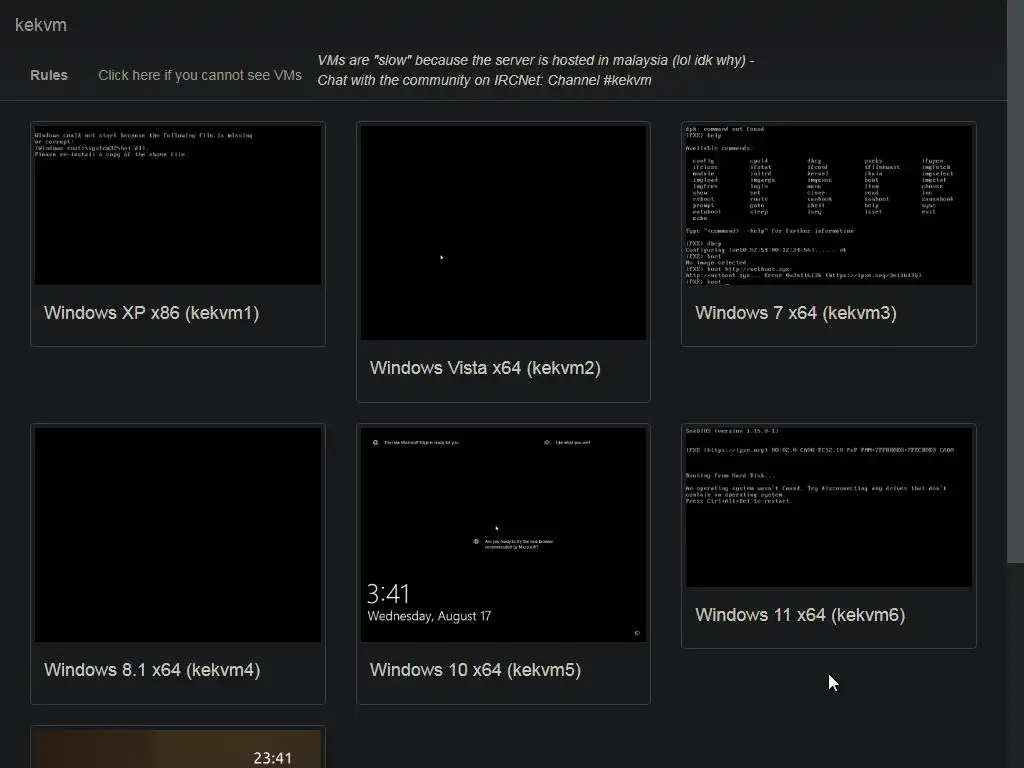Click the IRCNet channel #kekvm notice text

click(484, 80)
